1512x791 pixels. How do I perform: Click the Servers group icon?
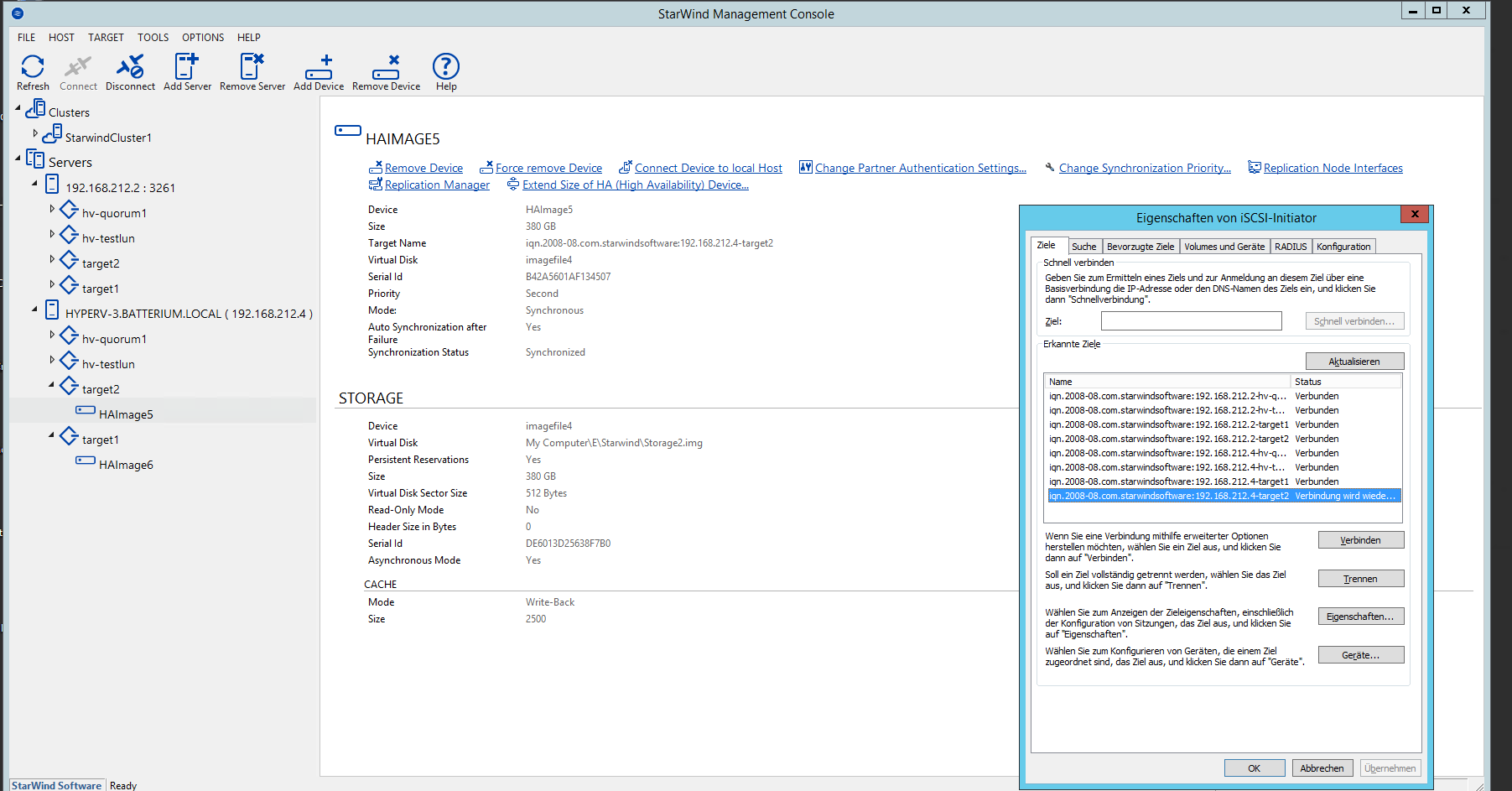[x=35, y=159]
